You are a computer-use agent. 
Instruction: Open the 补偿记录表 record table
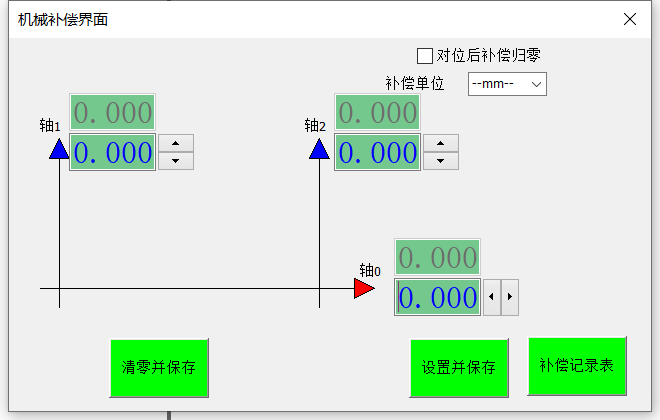[x=577, y=365]
